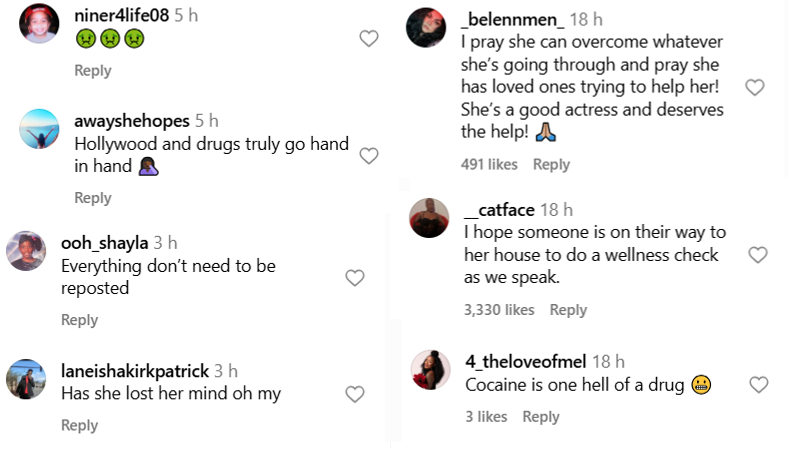Like _belennmen_'s prayer comment
The width and height of the screenshot is (788, 449).
coord(756,88)
